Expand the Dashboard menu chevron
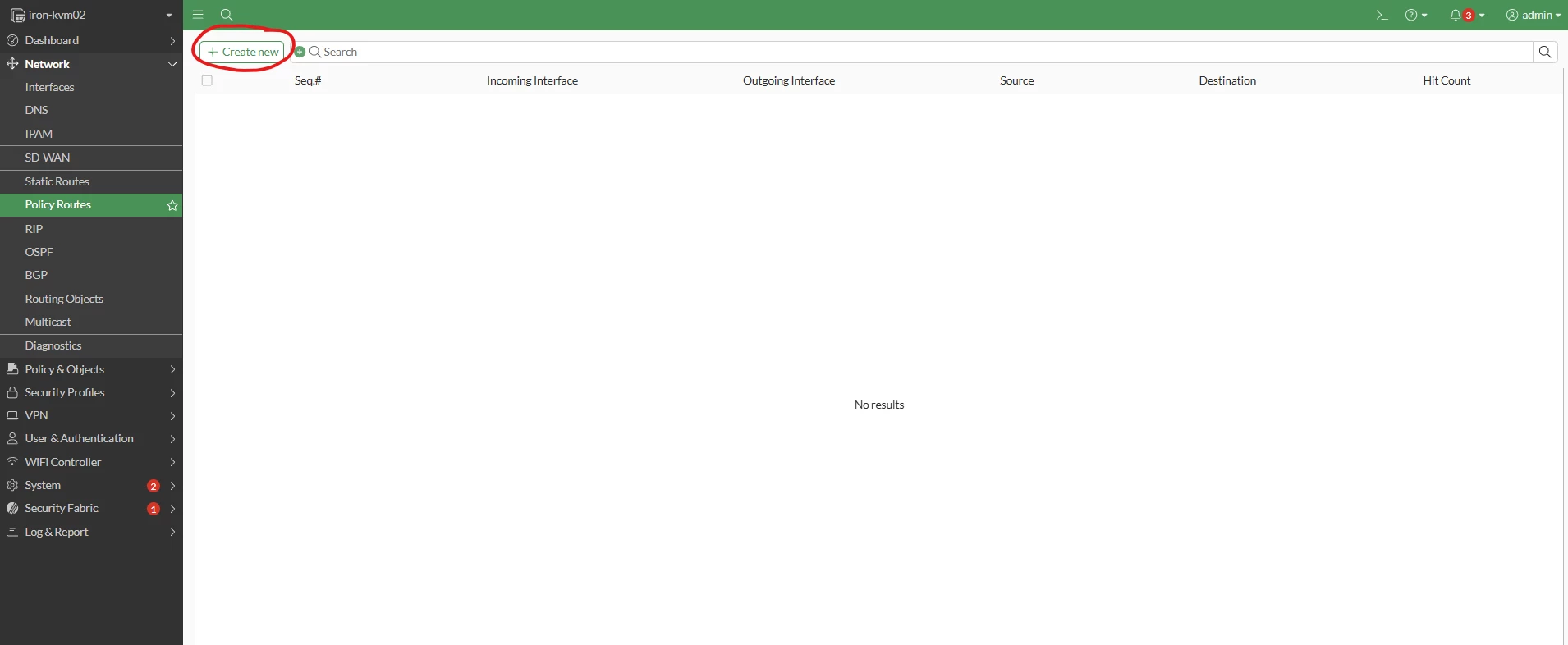The height and width of the screenshot is (645, 1568). click(172, 40)
